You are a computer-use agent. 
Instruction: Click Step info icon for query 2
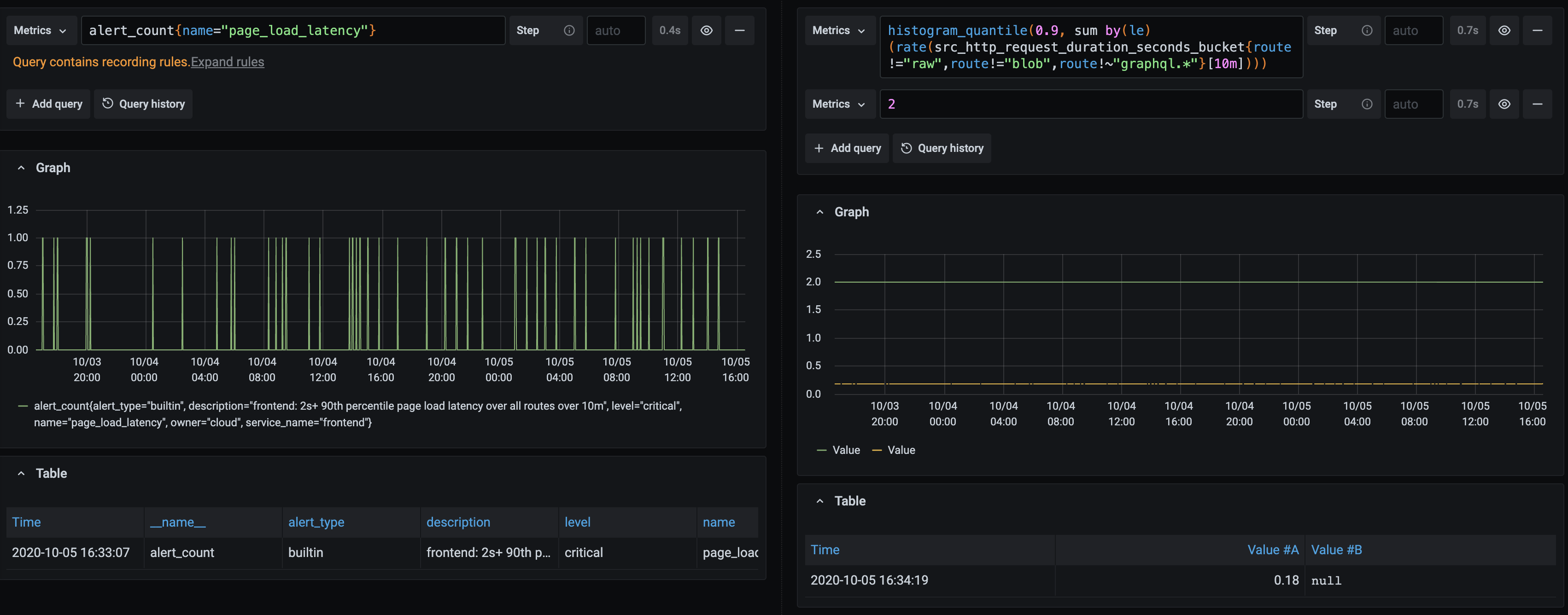click(x=1367, y=104)
